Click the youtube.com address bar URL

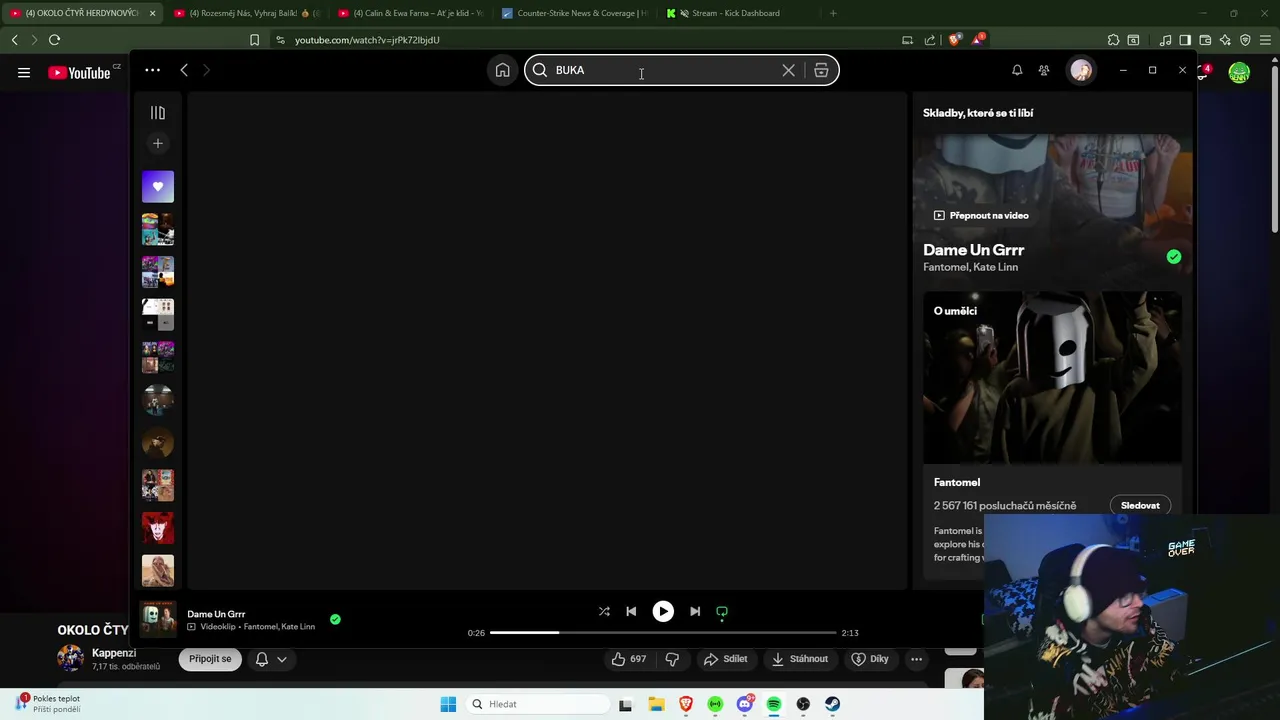[367, 40]
